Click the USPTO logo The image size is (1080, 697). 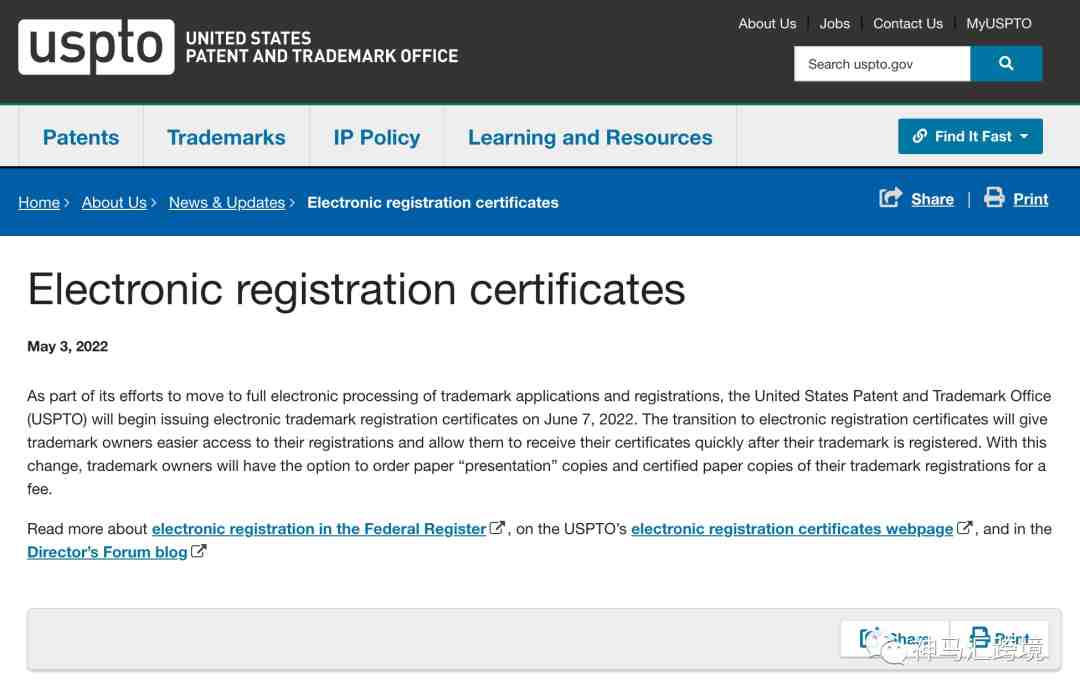click(96, 47)
